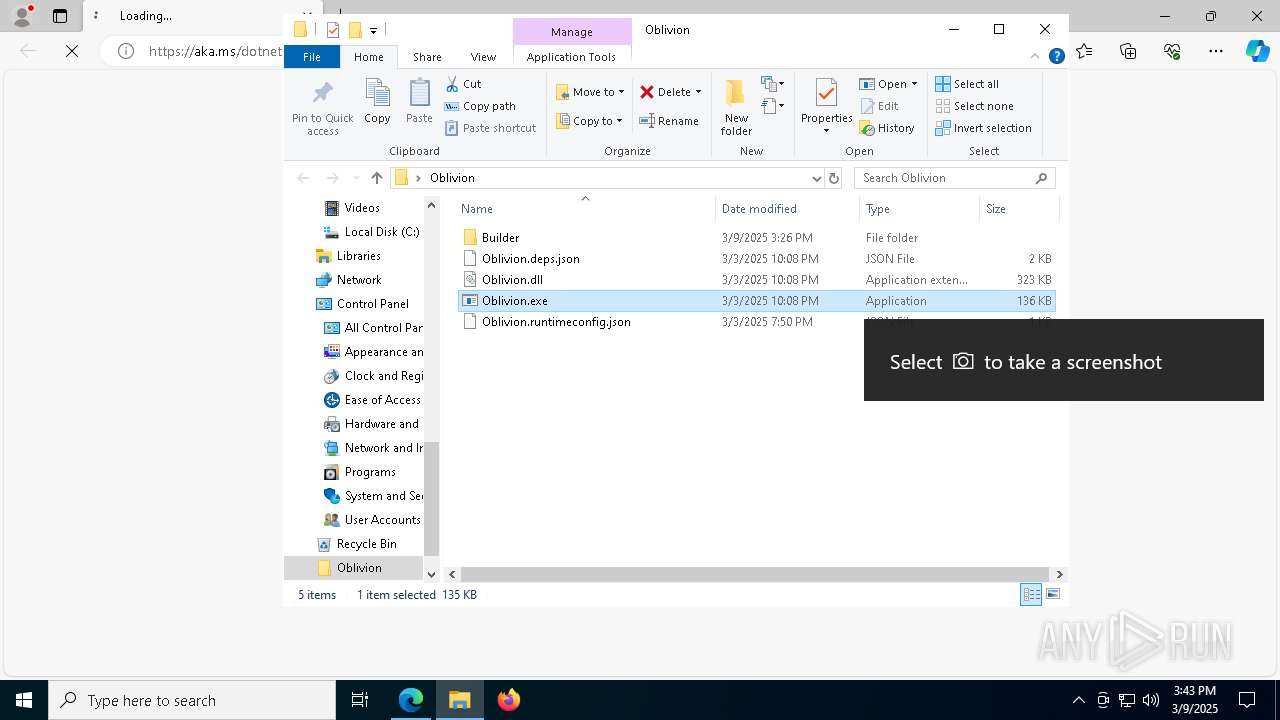Viewport: 1280px width, 720px height.
Task: Switch to Large icons view layout
Action: tap(1052, 595)
